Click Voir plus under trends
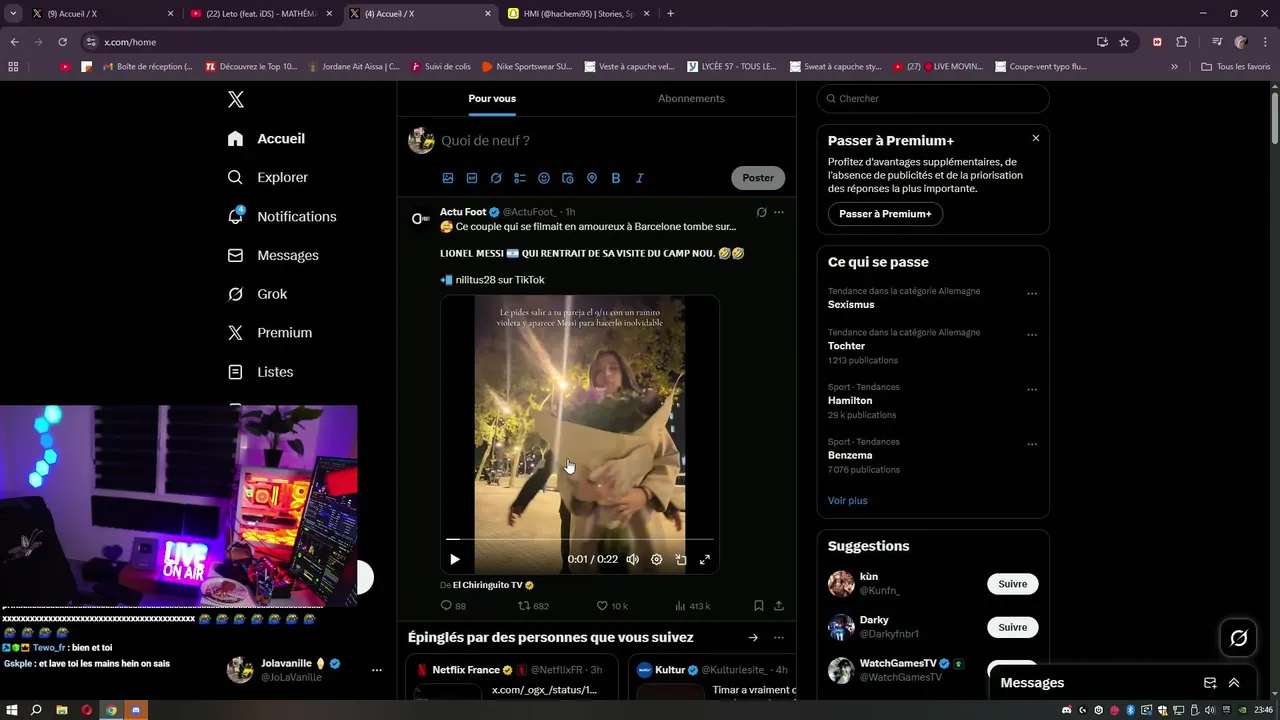Screen dimensions: 1280x720 coord(848,500)
